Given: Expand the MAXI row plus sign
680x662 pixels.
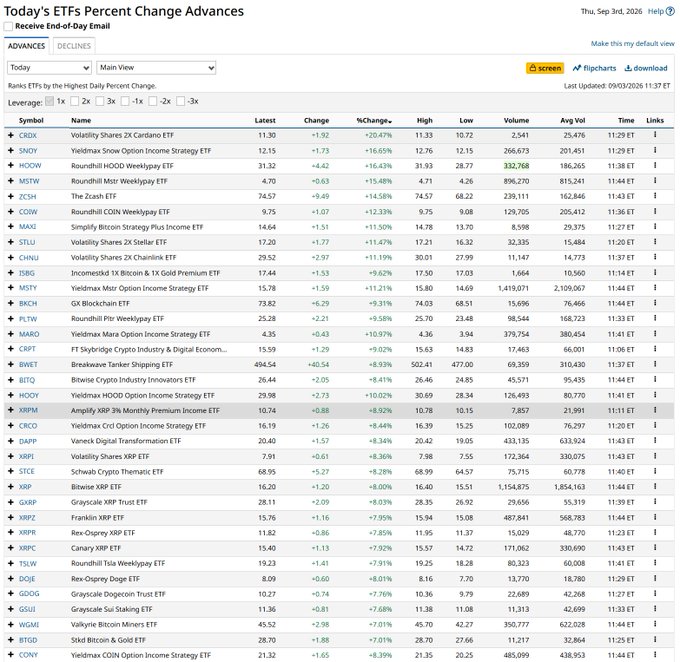Looking at the screenshot, I should (x=11, y=227).
